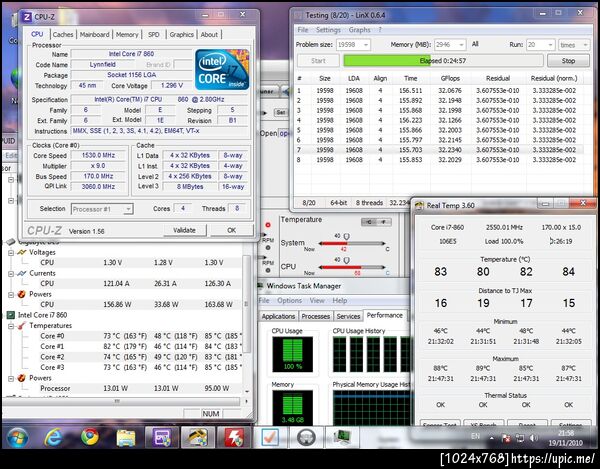Collapse the Temperatures tree node

(x=11, y=326)
